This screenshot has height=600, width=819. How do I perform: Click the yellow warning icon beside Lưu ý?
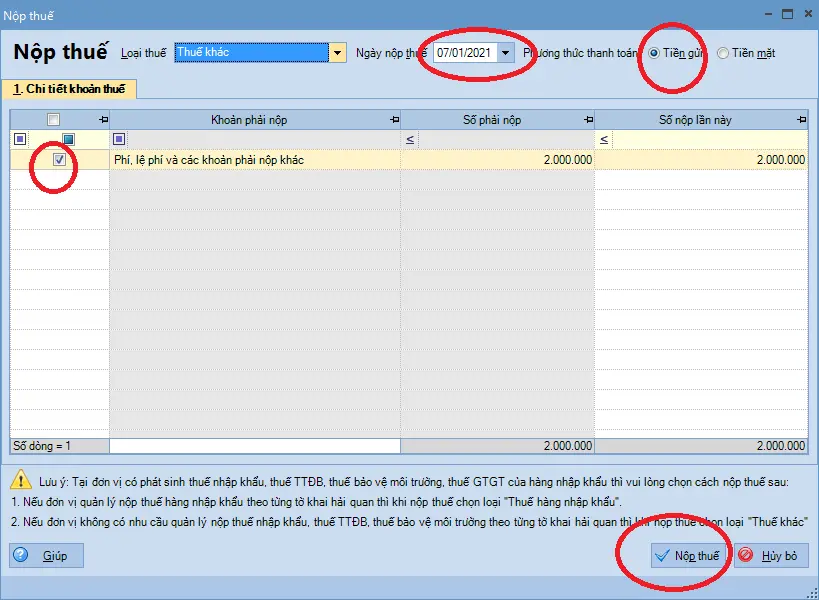click(x=21, y=479)
